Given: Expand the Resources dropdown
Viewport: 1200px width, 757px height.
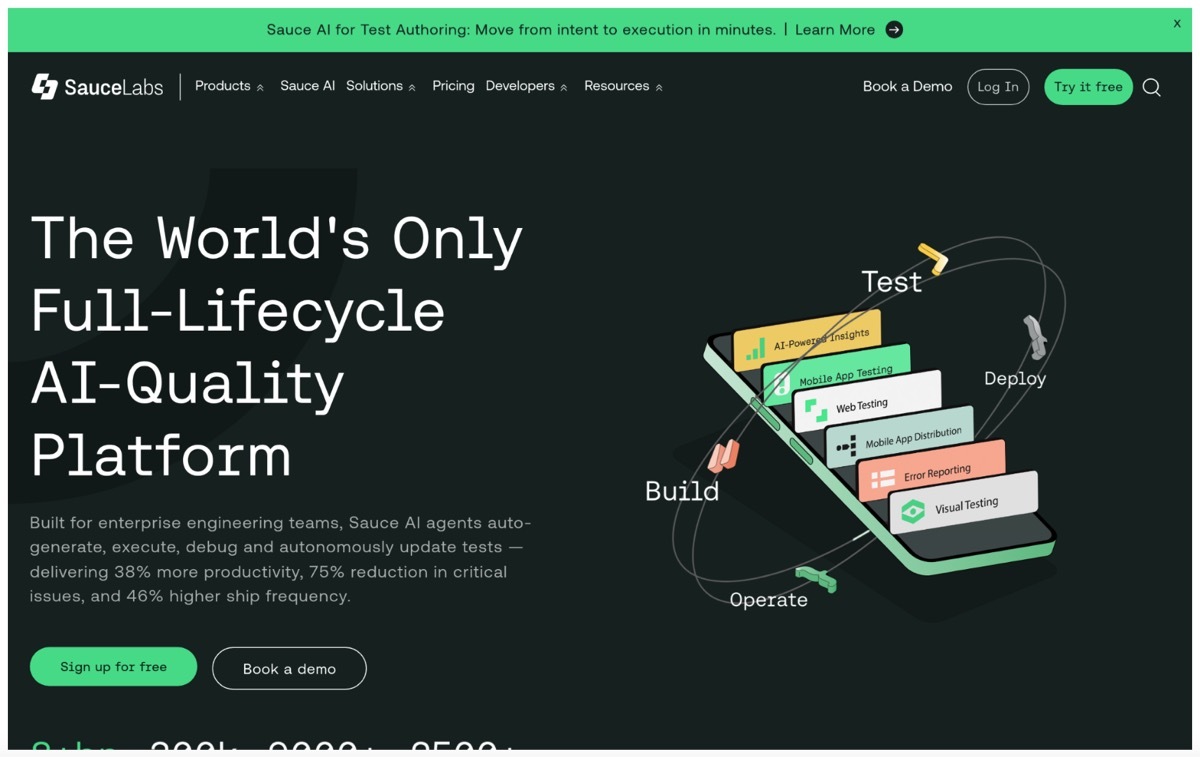Looking at the screenshot, I should click(624, 86).
